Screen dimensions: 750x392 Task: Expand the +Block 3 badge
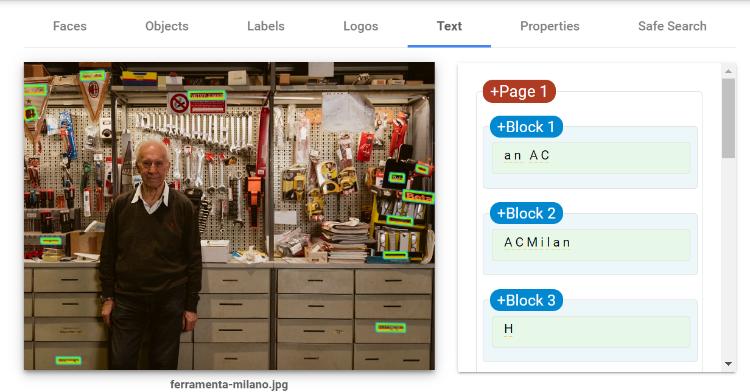click(x=526, y=300)
